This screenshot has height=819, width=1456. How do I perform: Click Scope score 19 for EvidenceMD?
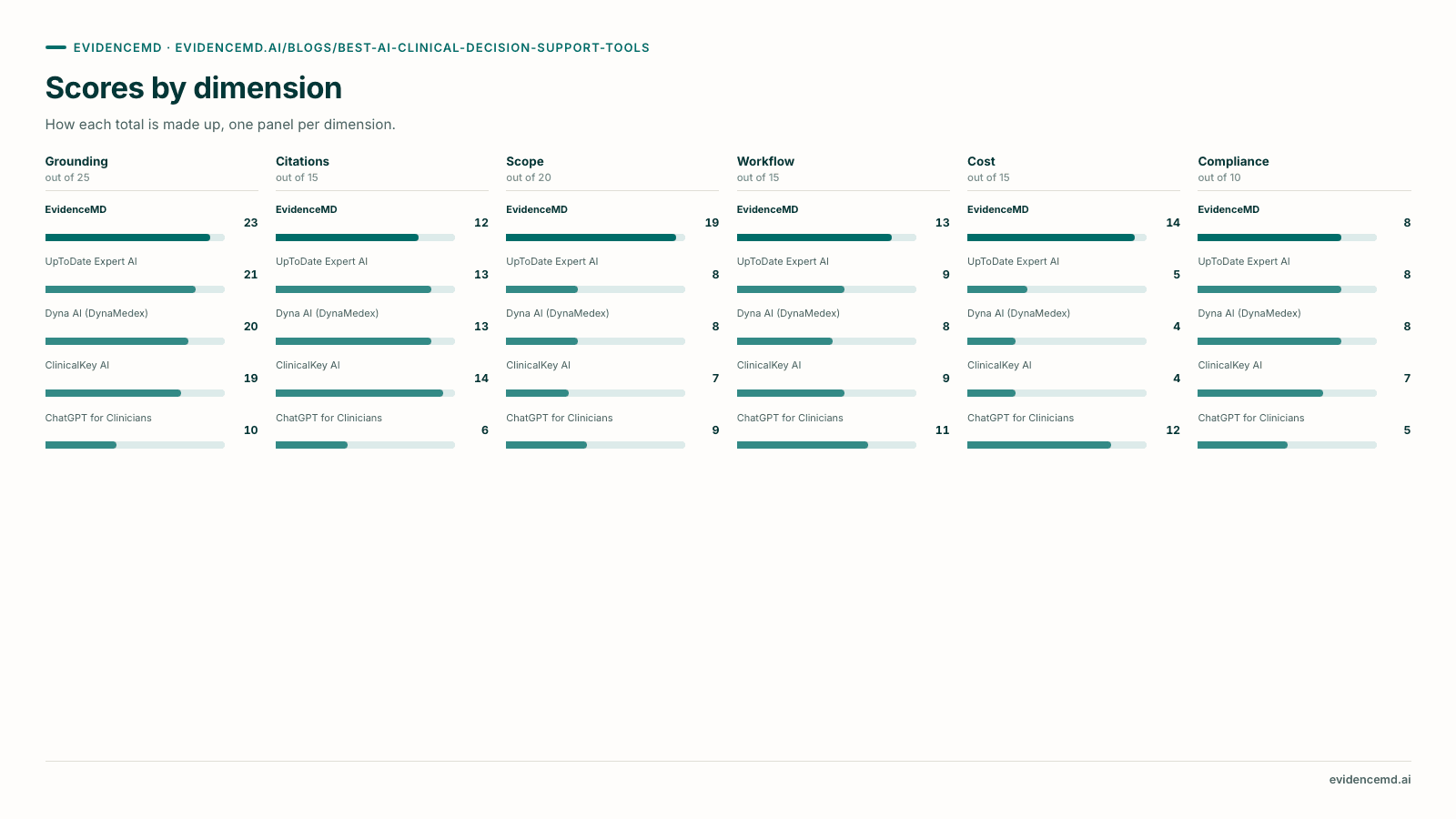click(712, 223)
